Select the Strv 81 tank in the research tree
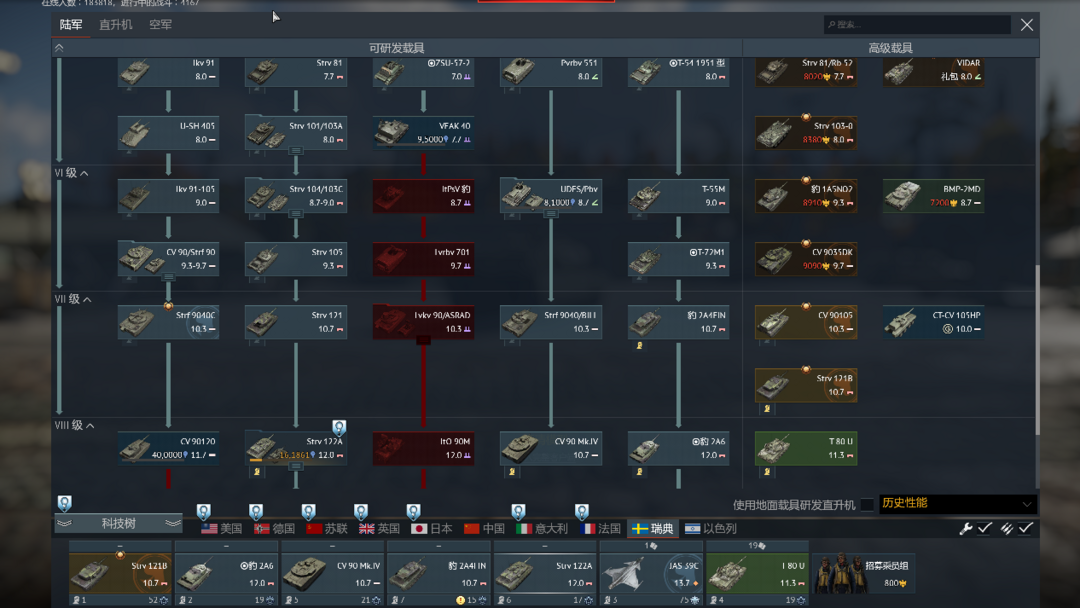 click(x=296, y=72)
